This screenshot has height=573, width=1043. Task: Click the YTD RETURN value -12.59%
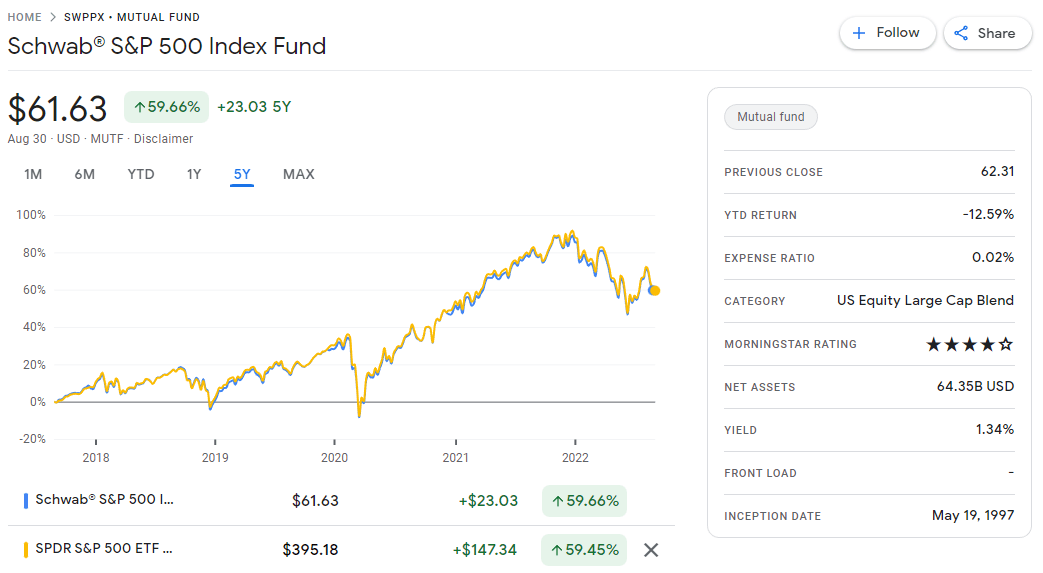point(988,214)
